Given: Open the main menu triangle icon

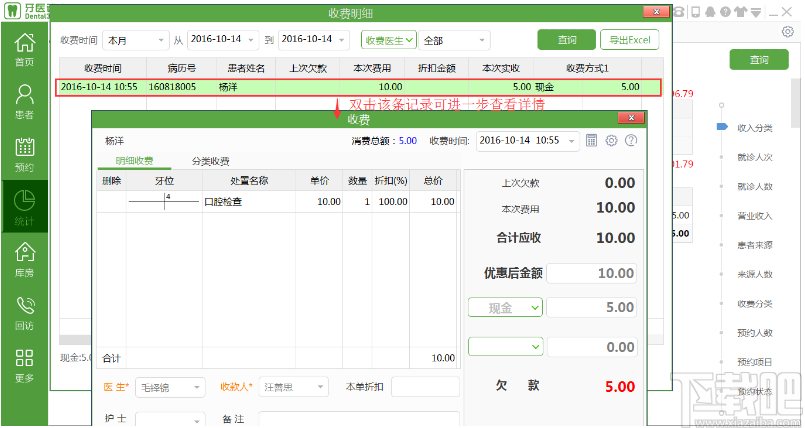Looking at the screenshot, I should pos(756,12).
